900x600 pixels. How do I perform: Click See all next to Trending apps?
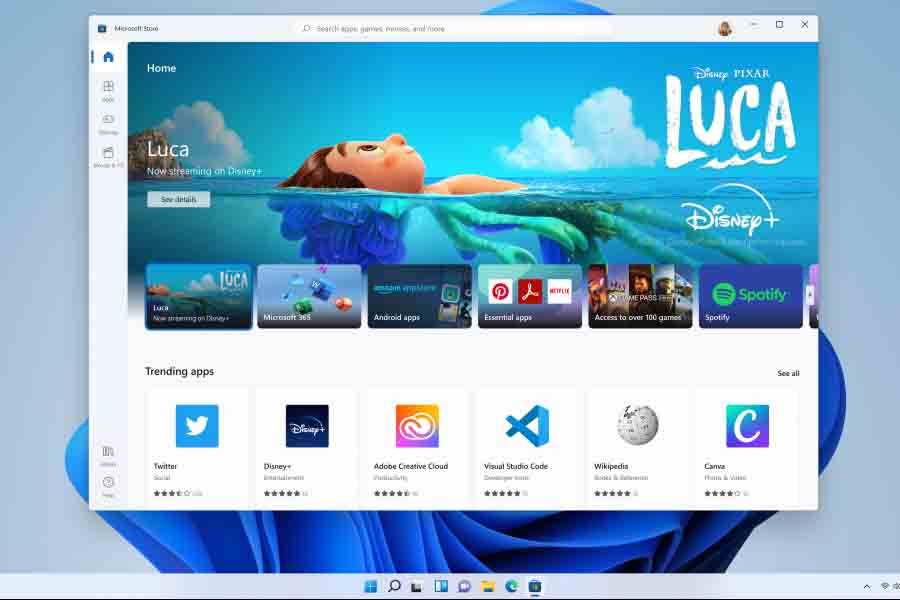click(x=789, y=372)
